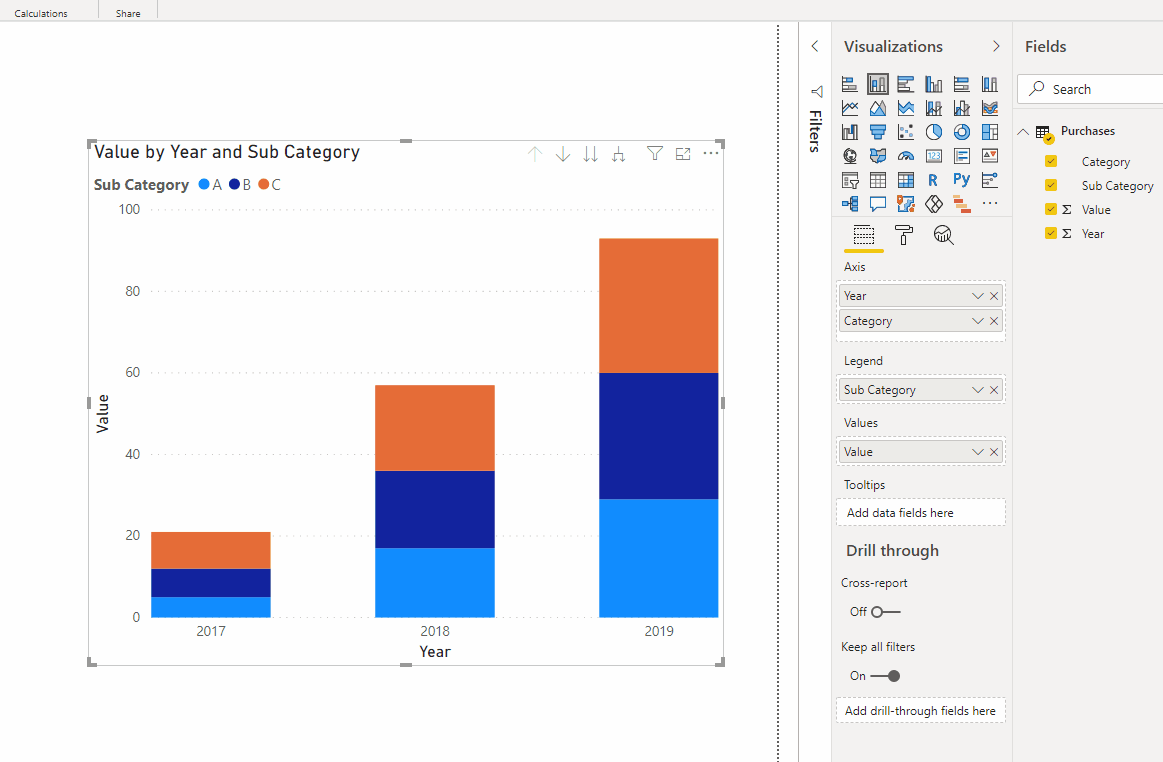Select the multi-row card visual

(x=962, y=156)
